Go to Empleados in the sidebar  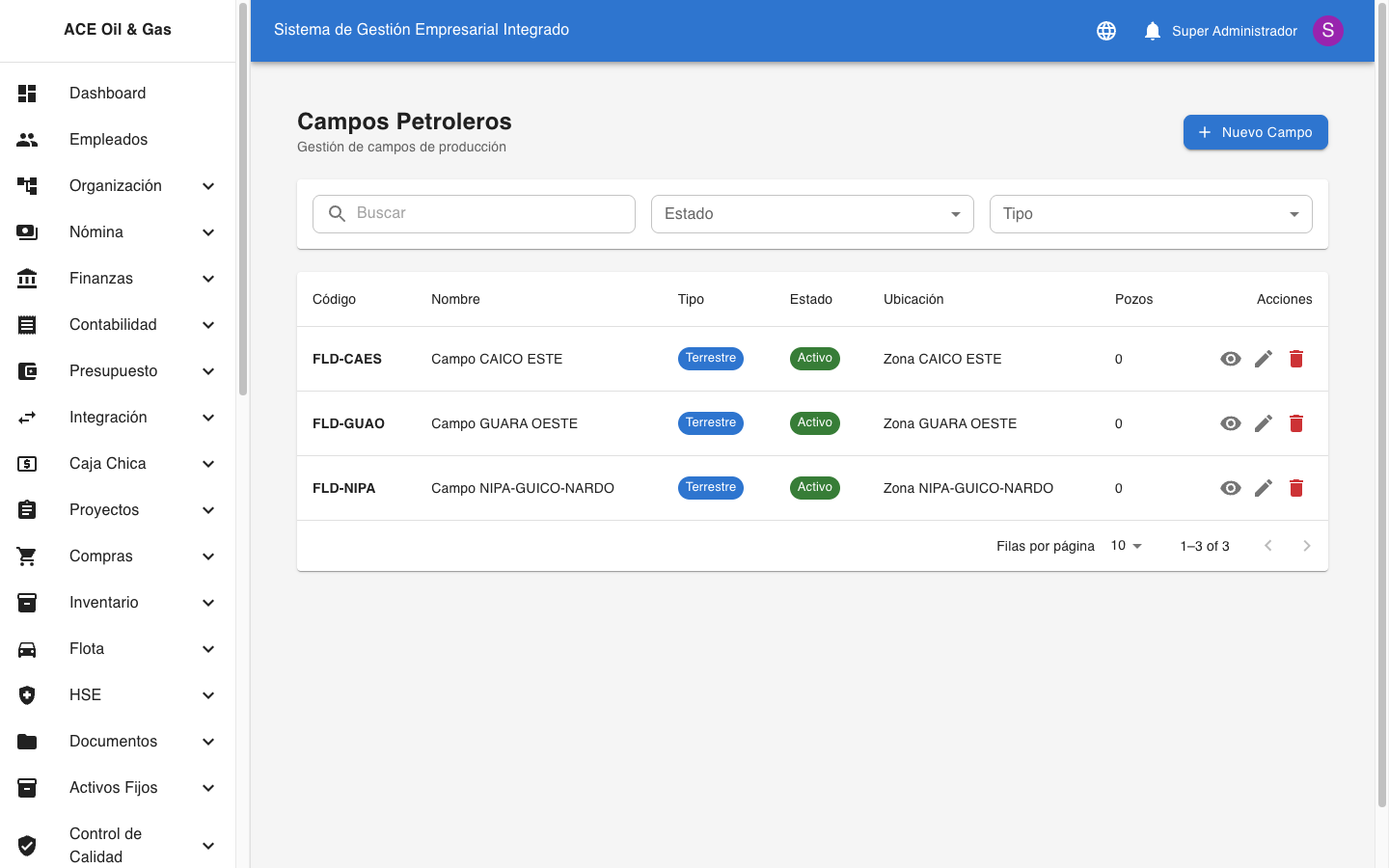[108, 140]
